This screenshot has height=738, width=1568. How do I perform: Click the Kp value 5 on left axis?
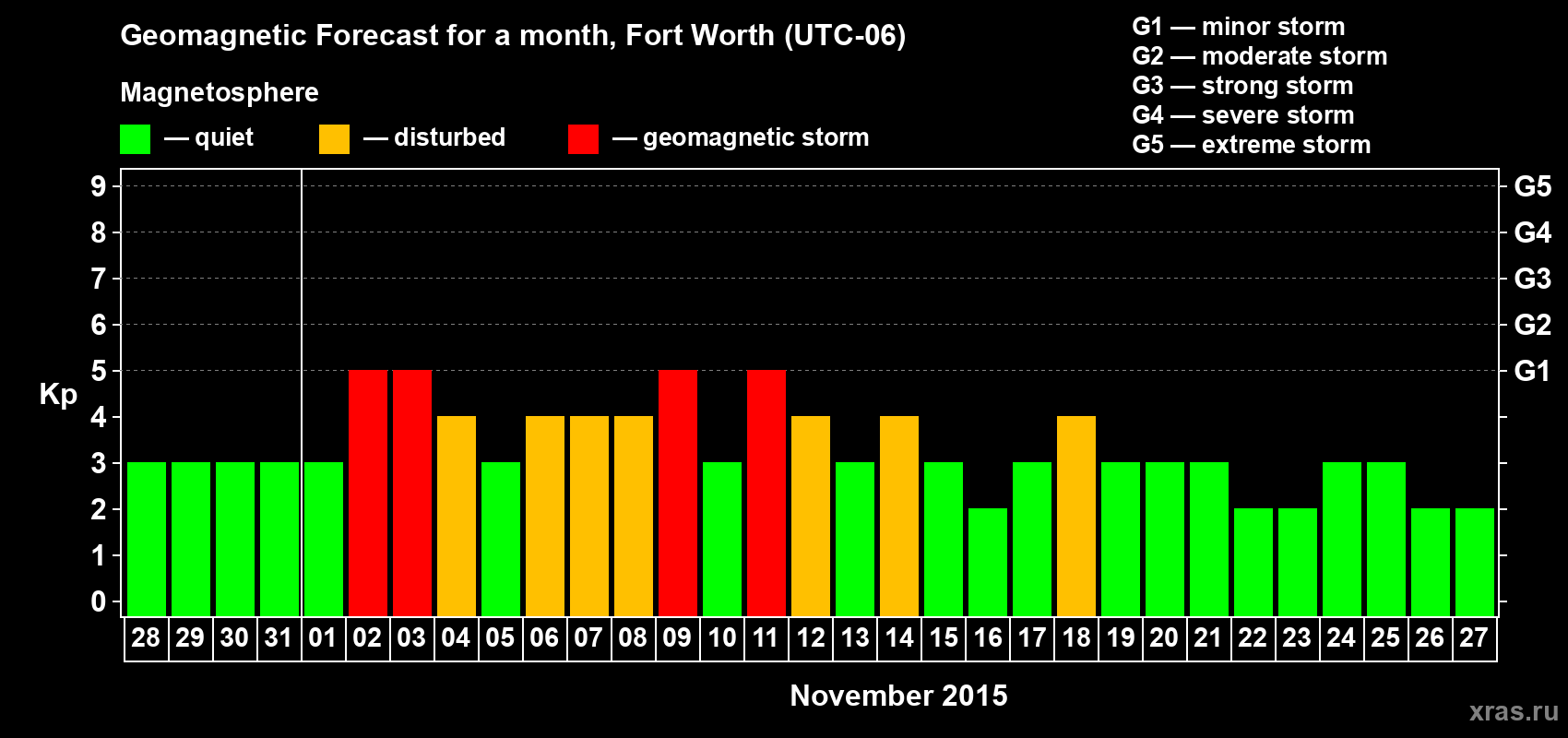(x=99, y=371)
